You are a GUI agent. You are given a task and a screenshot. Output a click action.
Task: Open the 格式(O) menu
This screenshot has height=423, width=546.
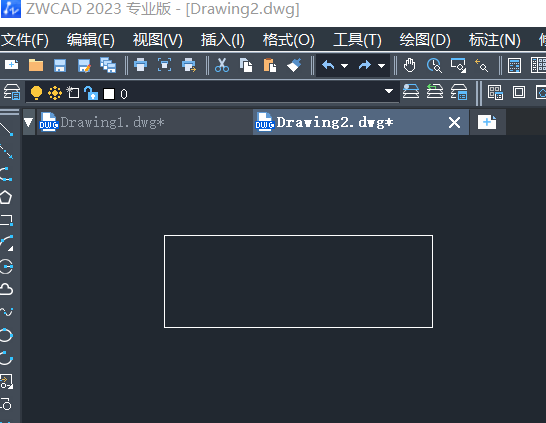click(x=289, y=40)
